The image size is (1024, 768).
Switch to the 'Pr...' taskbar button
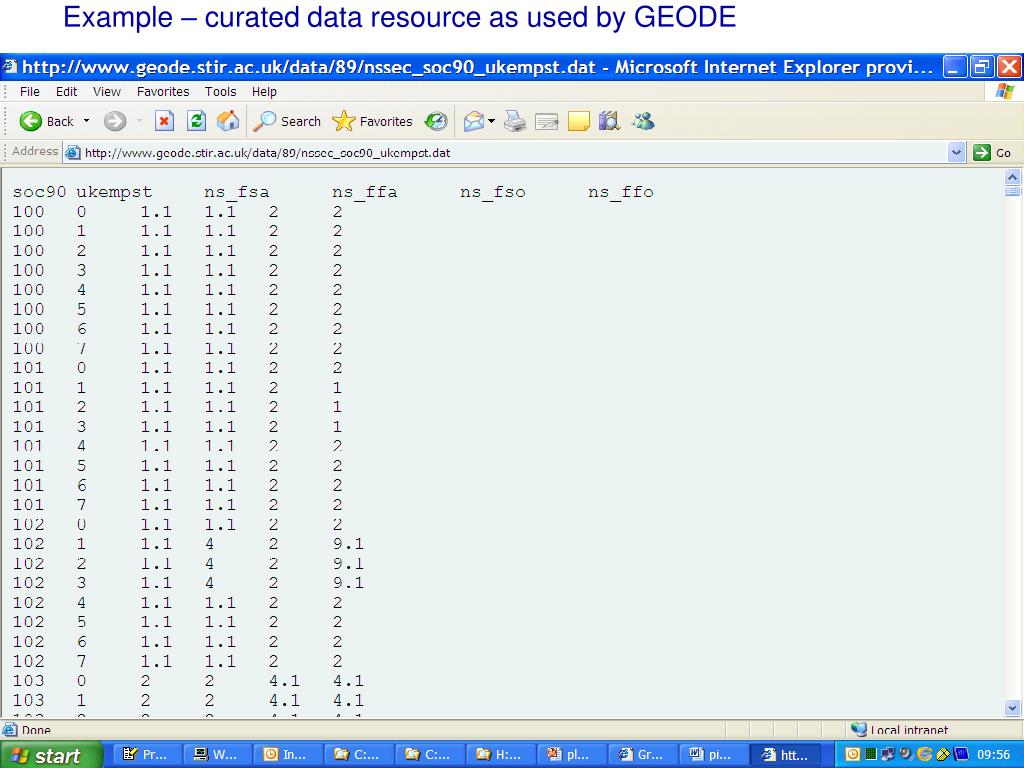click(146, 755)
